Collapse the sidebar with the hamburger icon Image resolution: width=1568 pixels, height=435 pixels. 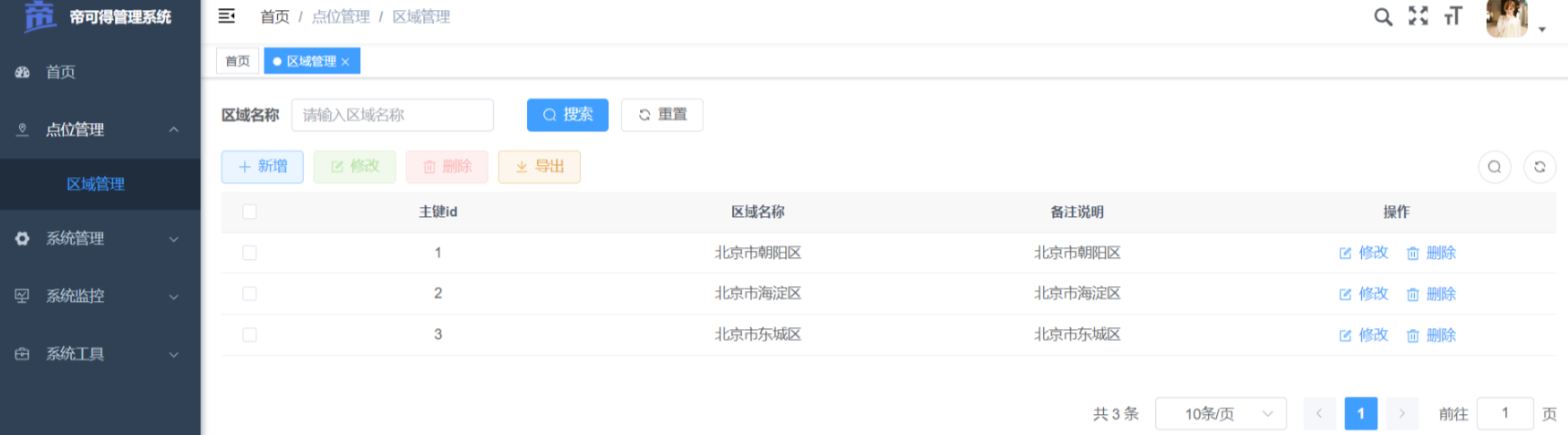[x=227, y=16]
